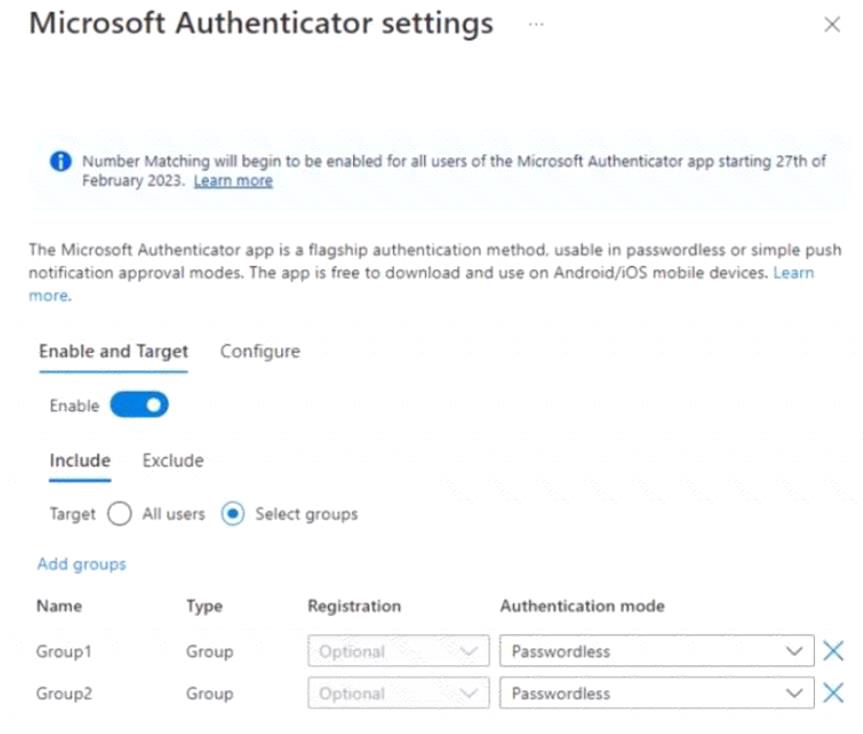This screenshot has width=863, height=734.
Task: Open Group2 Passwordless authentication mode dropdown
Action: pyautogui.click(x=657, y=693)
